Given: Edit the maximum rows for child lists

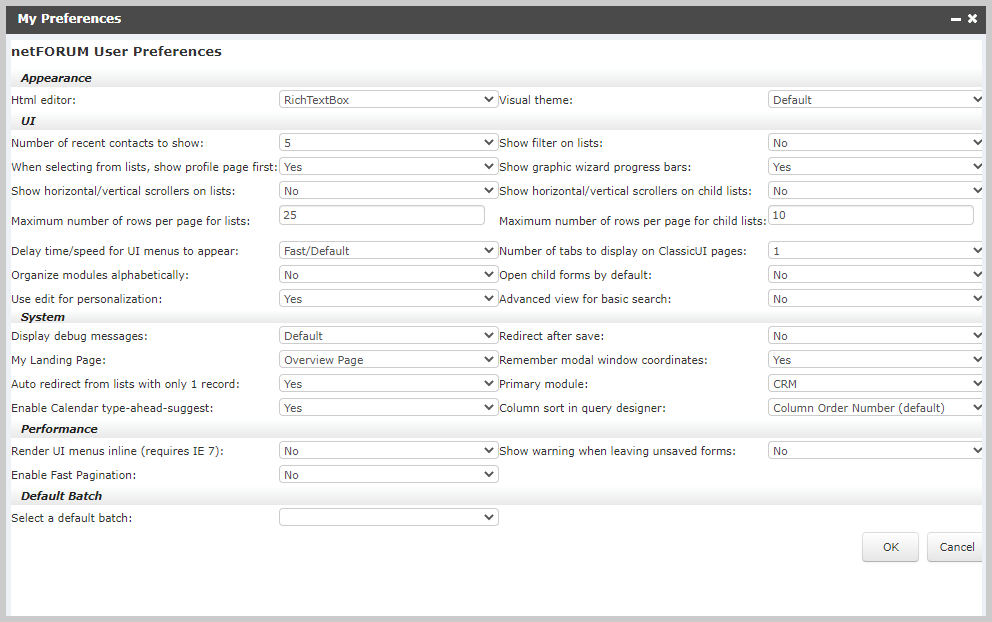Looking at the screenshot, I should coord(869,214).
